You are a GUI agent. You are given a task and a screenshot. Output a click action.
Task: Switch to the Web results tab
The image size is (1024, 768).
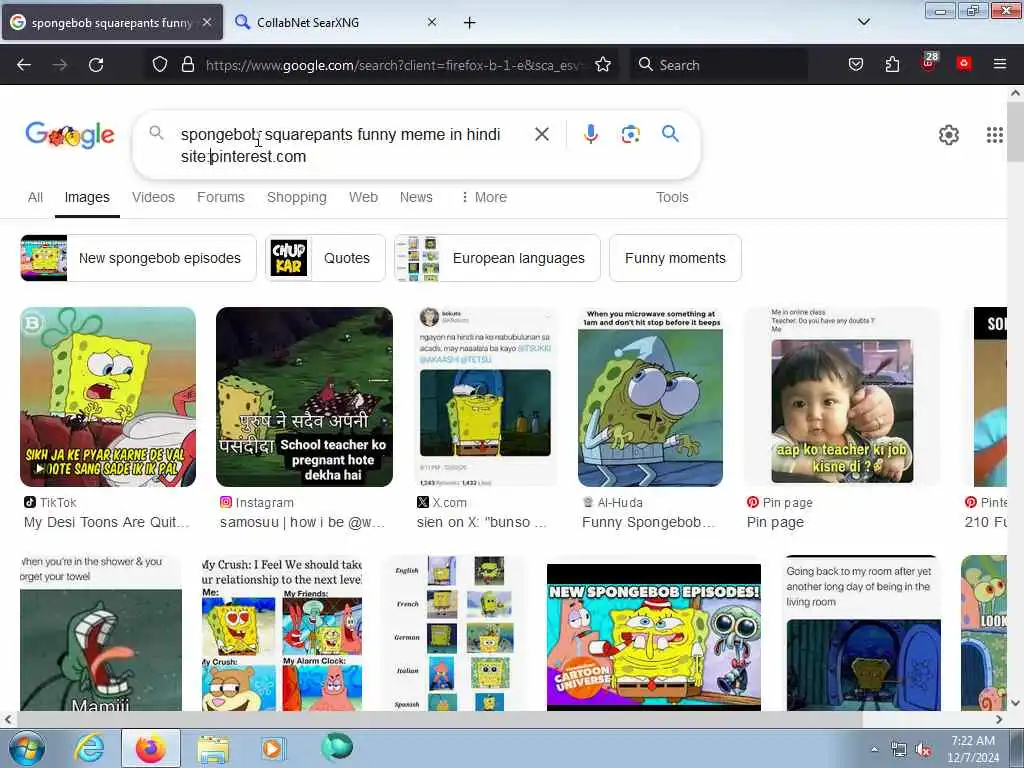click(x=363, y=197)
